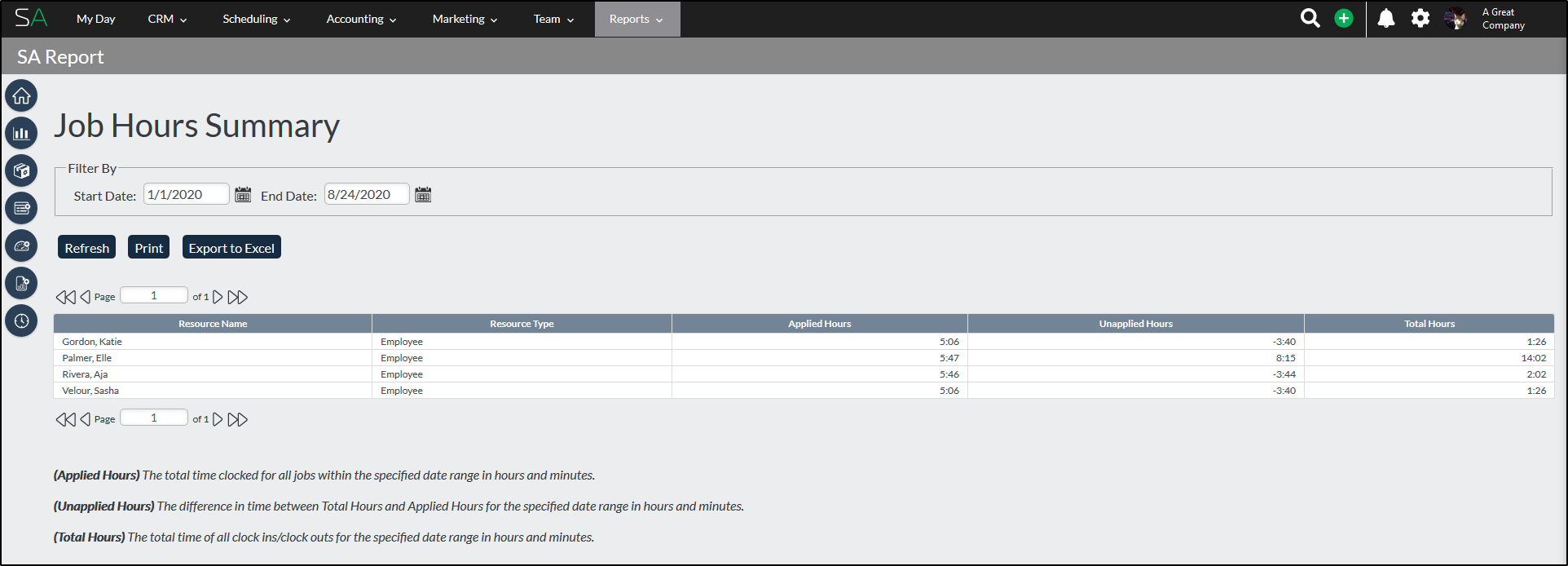Click the Total Hours column header
Screen dimensions: 1568x566
click(1429, 324)
